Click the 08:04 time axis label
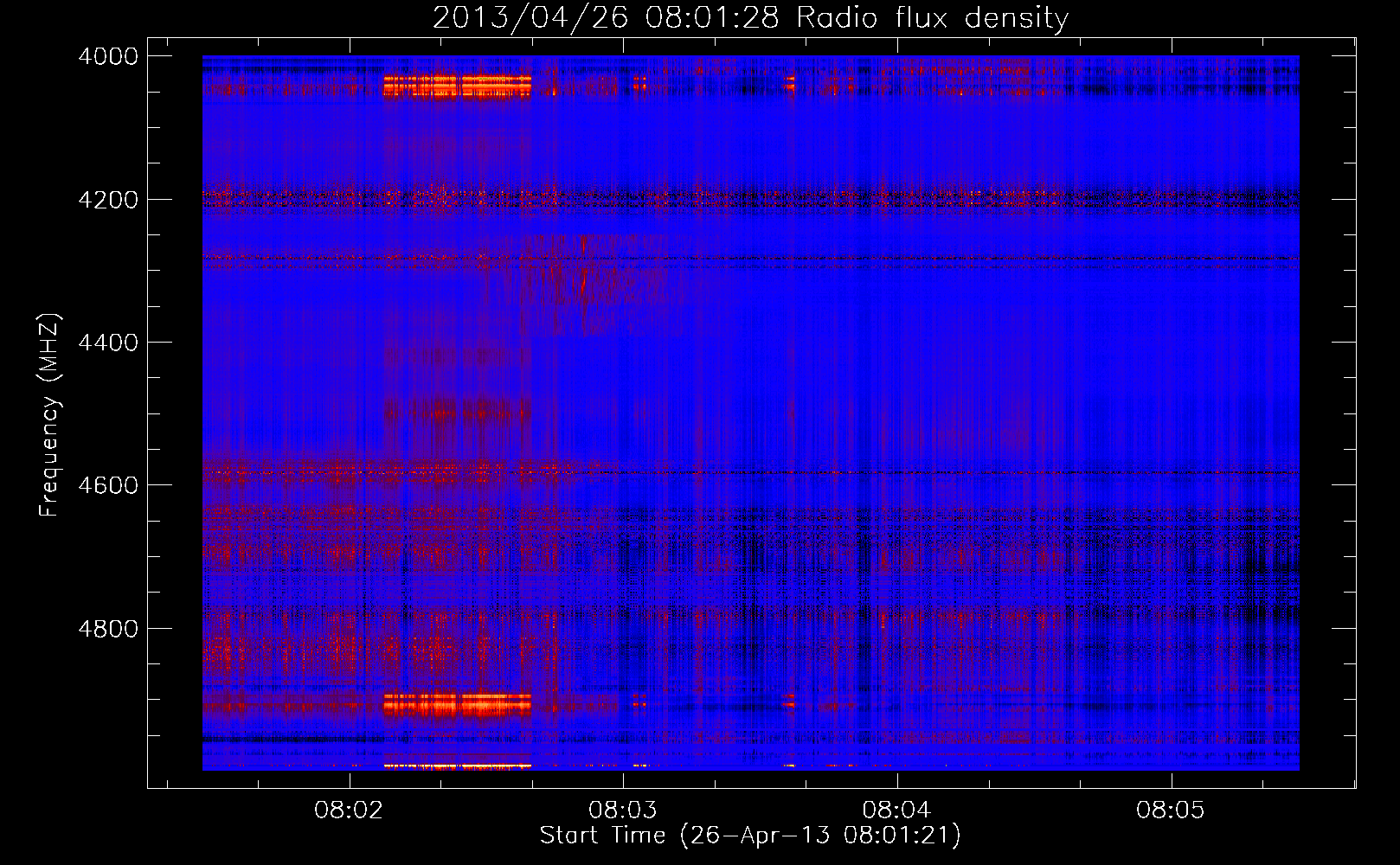1400x865 pixels. tap(896, 810)
